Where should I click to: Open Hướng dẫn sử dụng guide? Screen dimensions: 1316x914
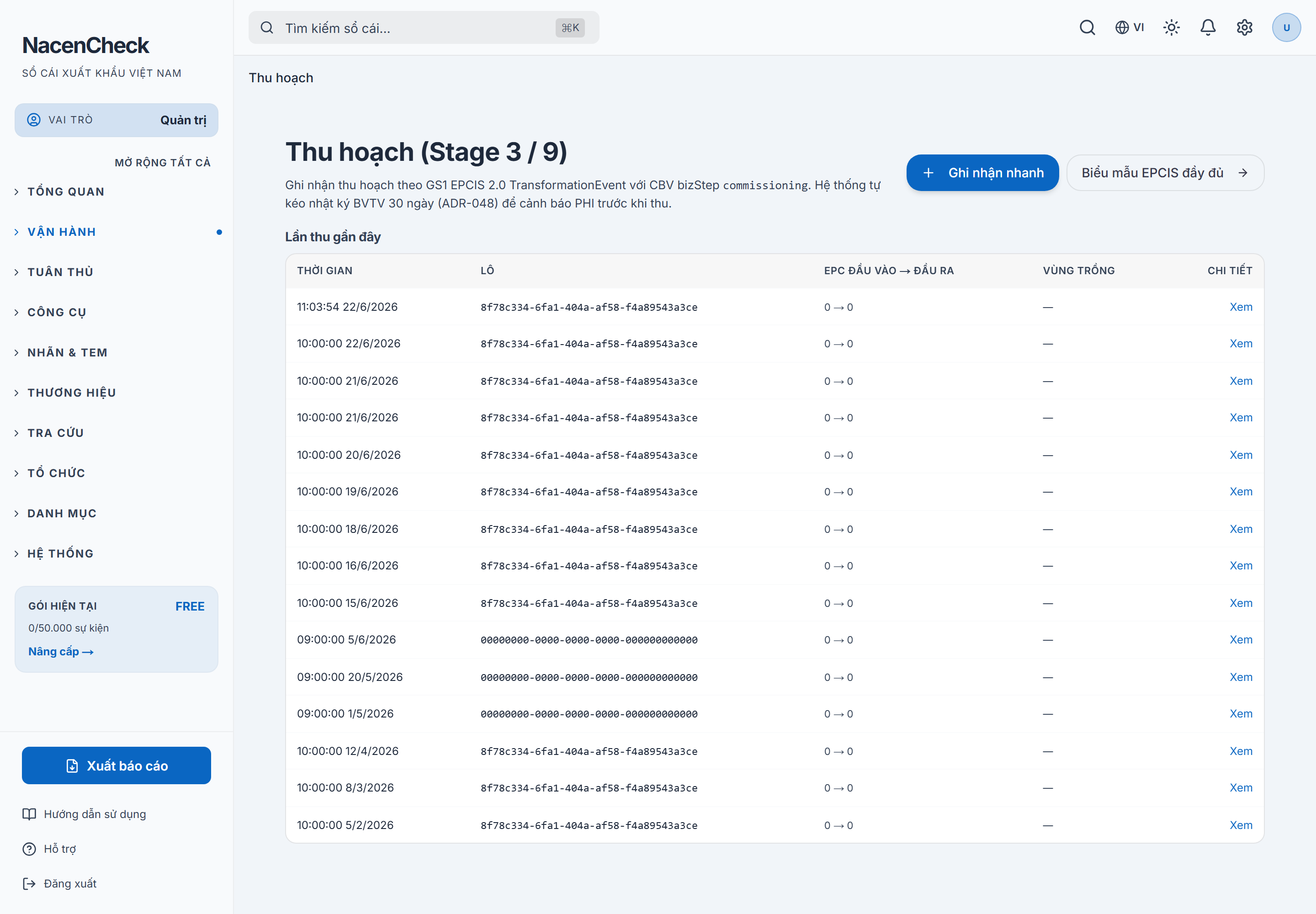[84, 814]
